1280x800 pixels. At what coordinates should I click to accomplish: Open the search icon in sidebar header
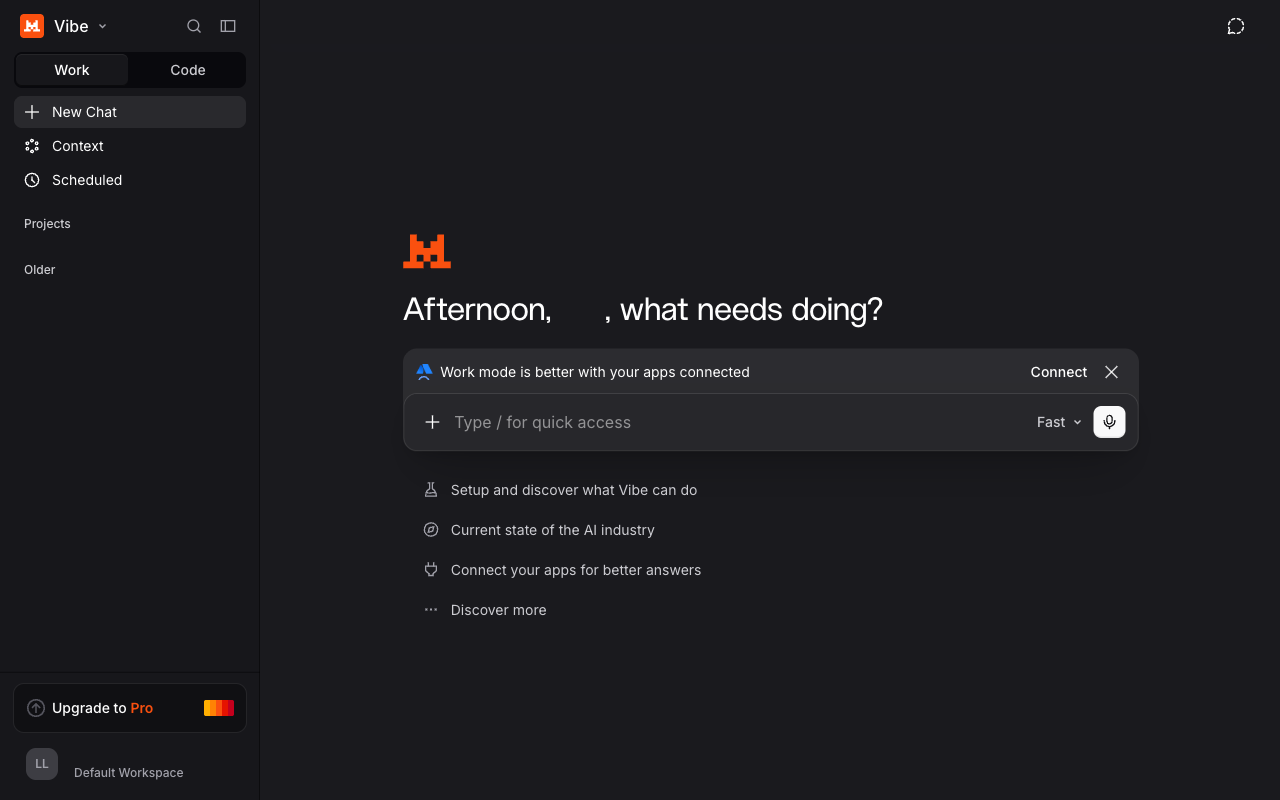click(x=194, y=26)
